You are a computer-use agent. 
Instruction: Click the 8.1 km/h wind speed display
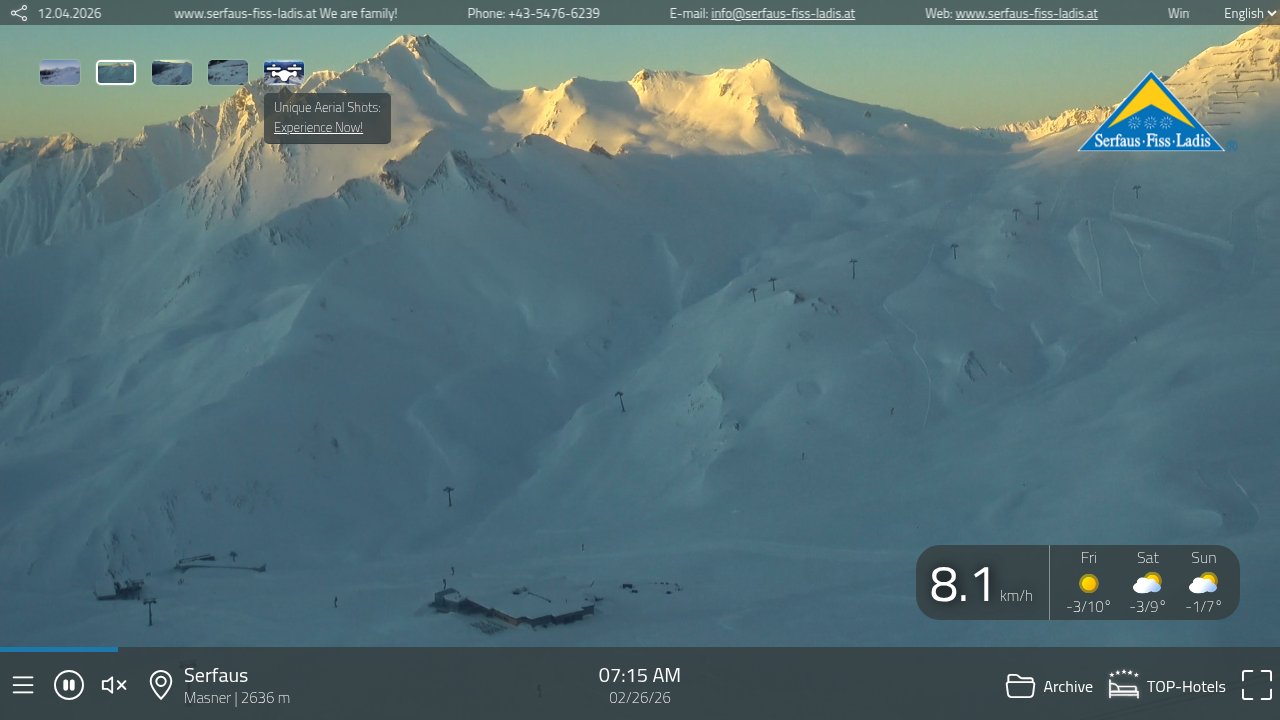[981, 584]
